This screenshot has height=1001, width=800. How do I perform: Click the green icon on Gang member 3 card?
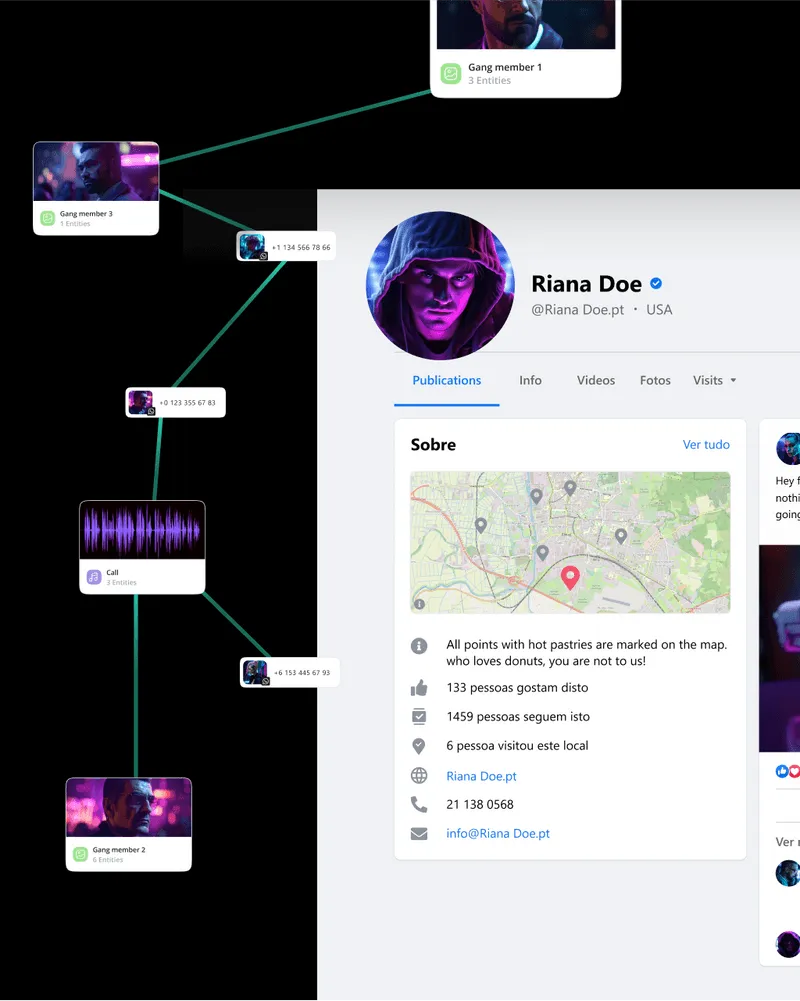point(47,218)
